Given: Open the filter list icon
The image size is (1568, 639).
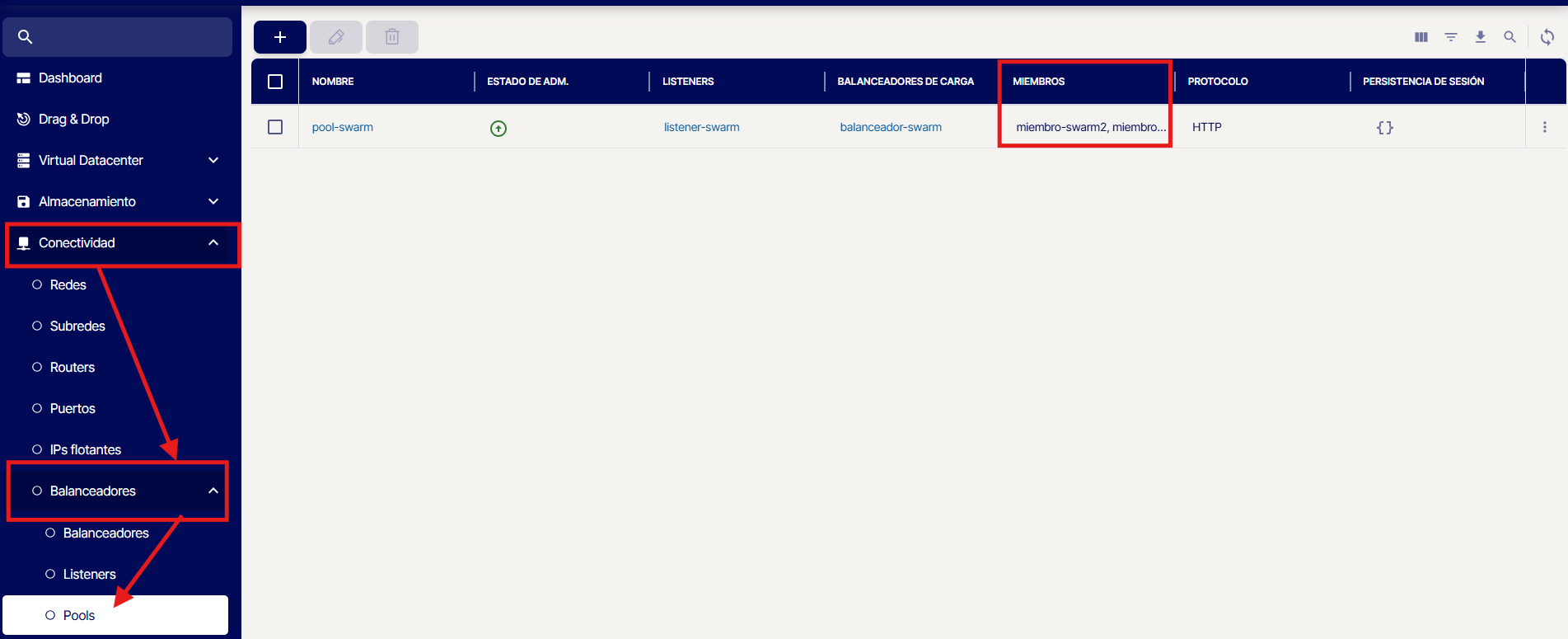Looking at the screenshot, I should point(1450,37).
